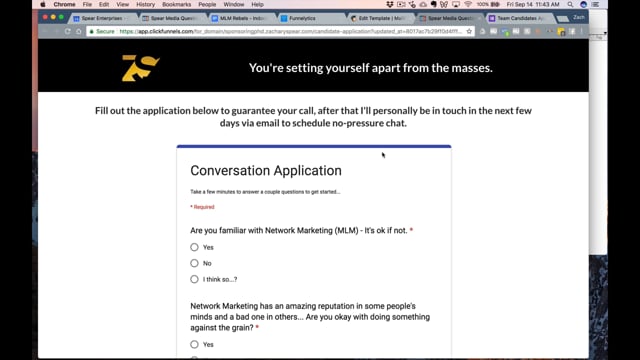The width and height of the screenshot is (640, 360).
Task: Open the People menu
Action: [x=207, y=4]
